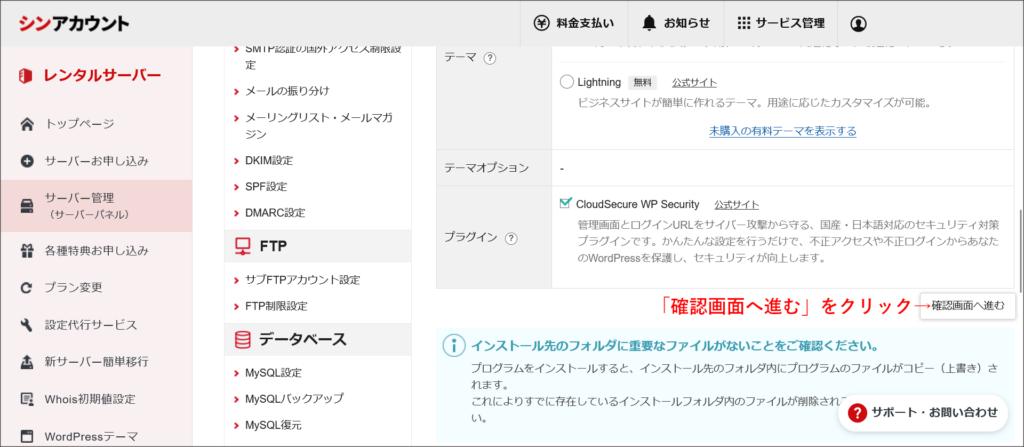The image size is (1024, 447).
Task: Open MySQL設定 link
Action: (273, 372)
